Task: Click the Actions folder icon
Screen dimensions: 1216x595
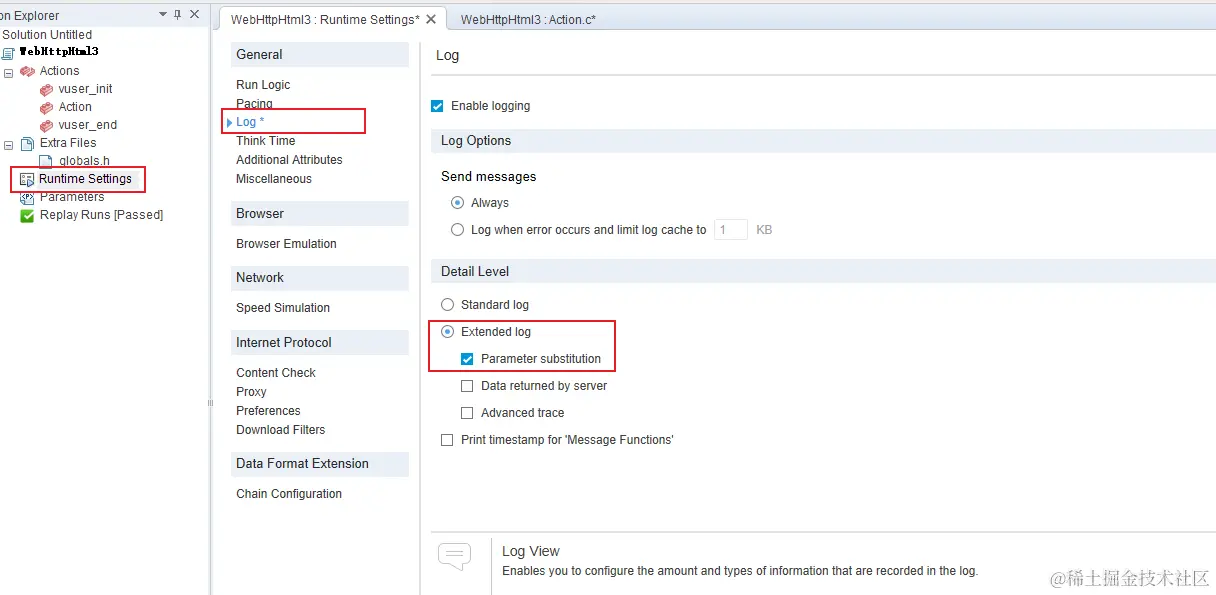Action: point(27,71)
